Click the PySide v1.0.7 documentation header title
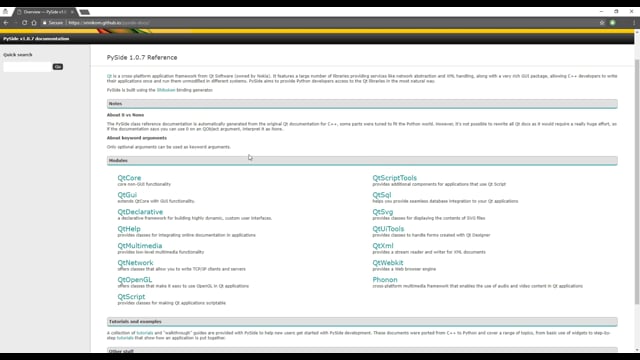640x360 pixels. (x=36, y=39)
